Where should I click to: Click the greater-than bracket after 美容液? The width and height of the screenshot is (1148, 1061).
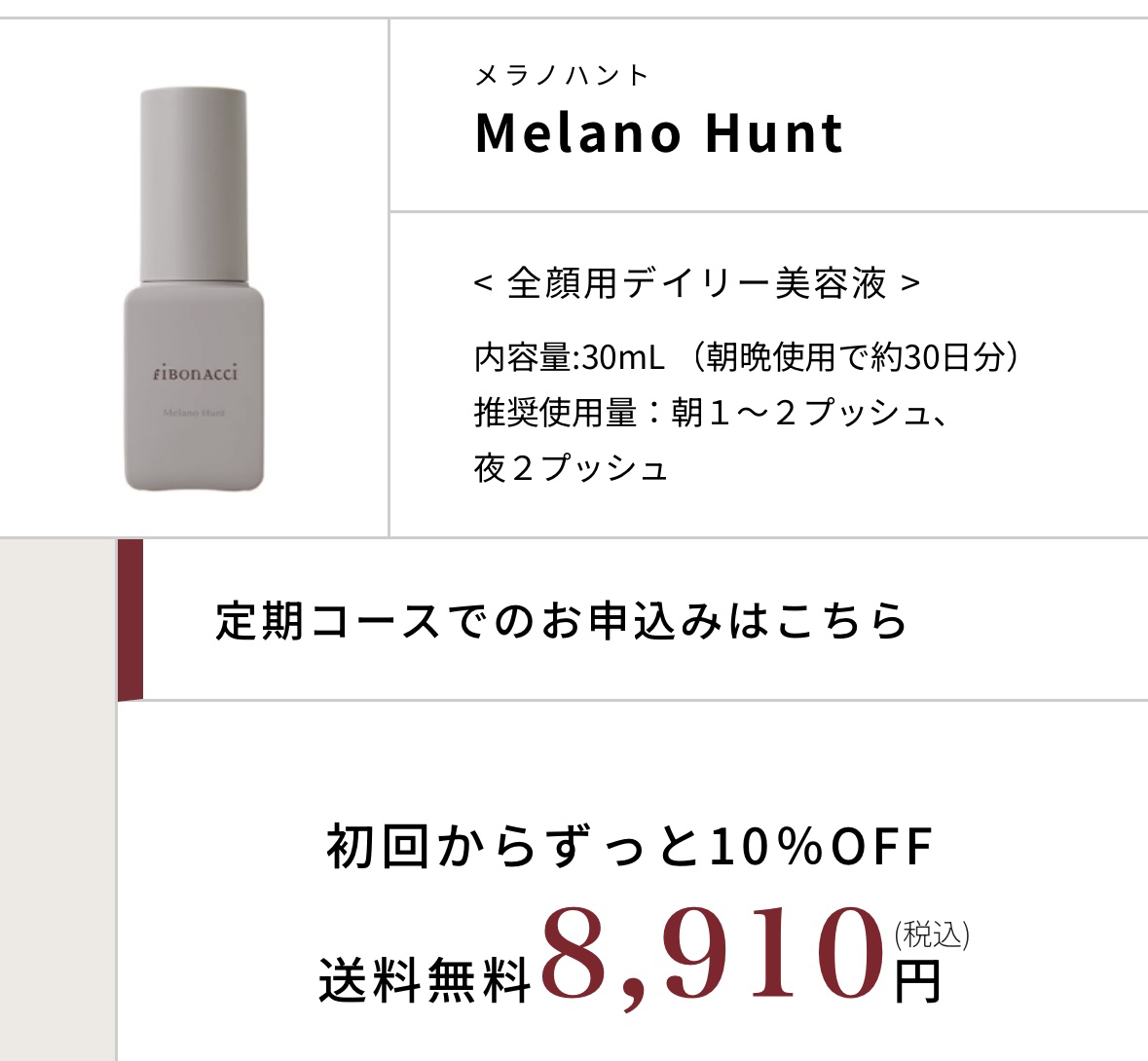(x=910, y=283)
